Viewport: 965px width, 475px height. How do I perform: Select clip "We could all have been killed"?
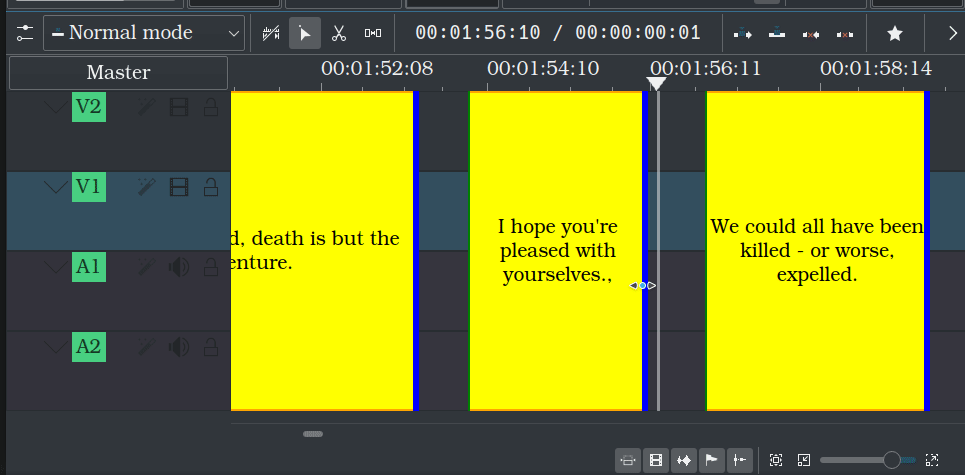coord(817,250)
